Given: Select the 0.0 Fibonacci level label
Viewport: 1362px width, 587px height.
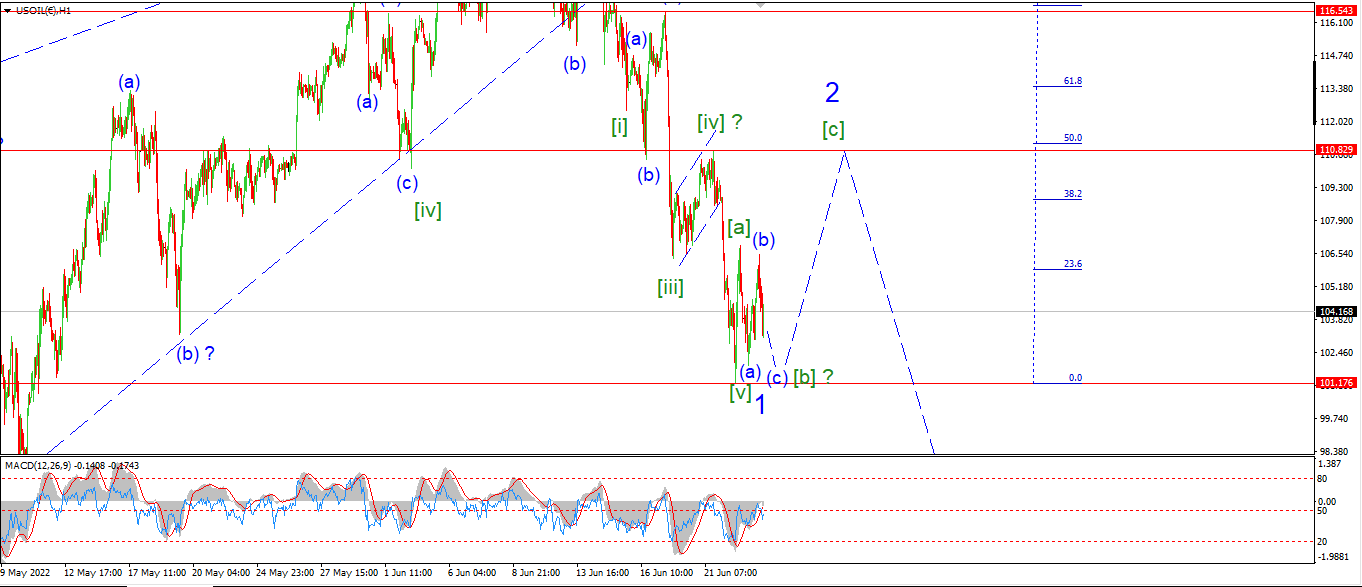Looking at the screenshot, I should click(x=1075, y=378).
